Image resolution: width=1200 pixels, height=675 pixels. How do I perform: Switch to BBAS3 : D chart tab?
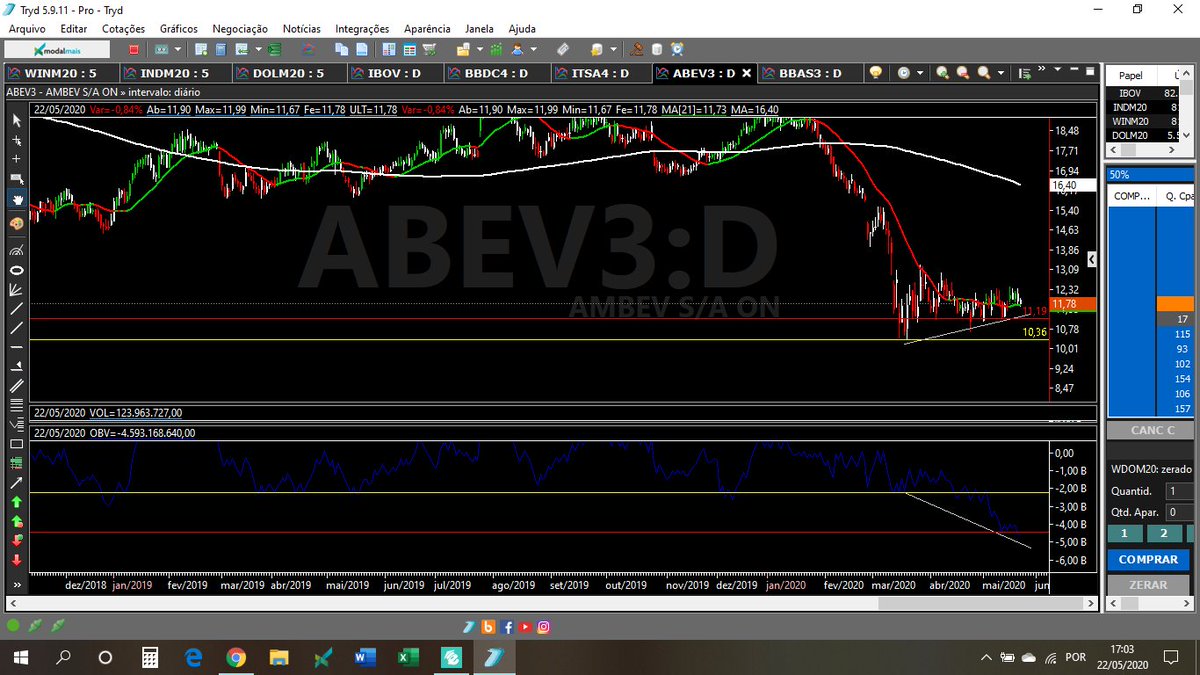[x=811, y=73]
